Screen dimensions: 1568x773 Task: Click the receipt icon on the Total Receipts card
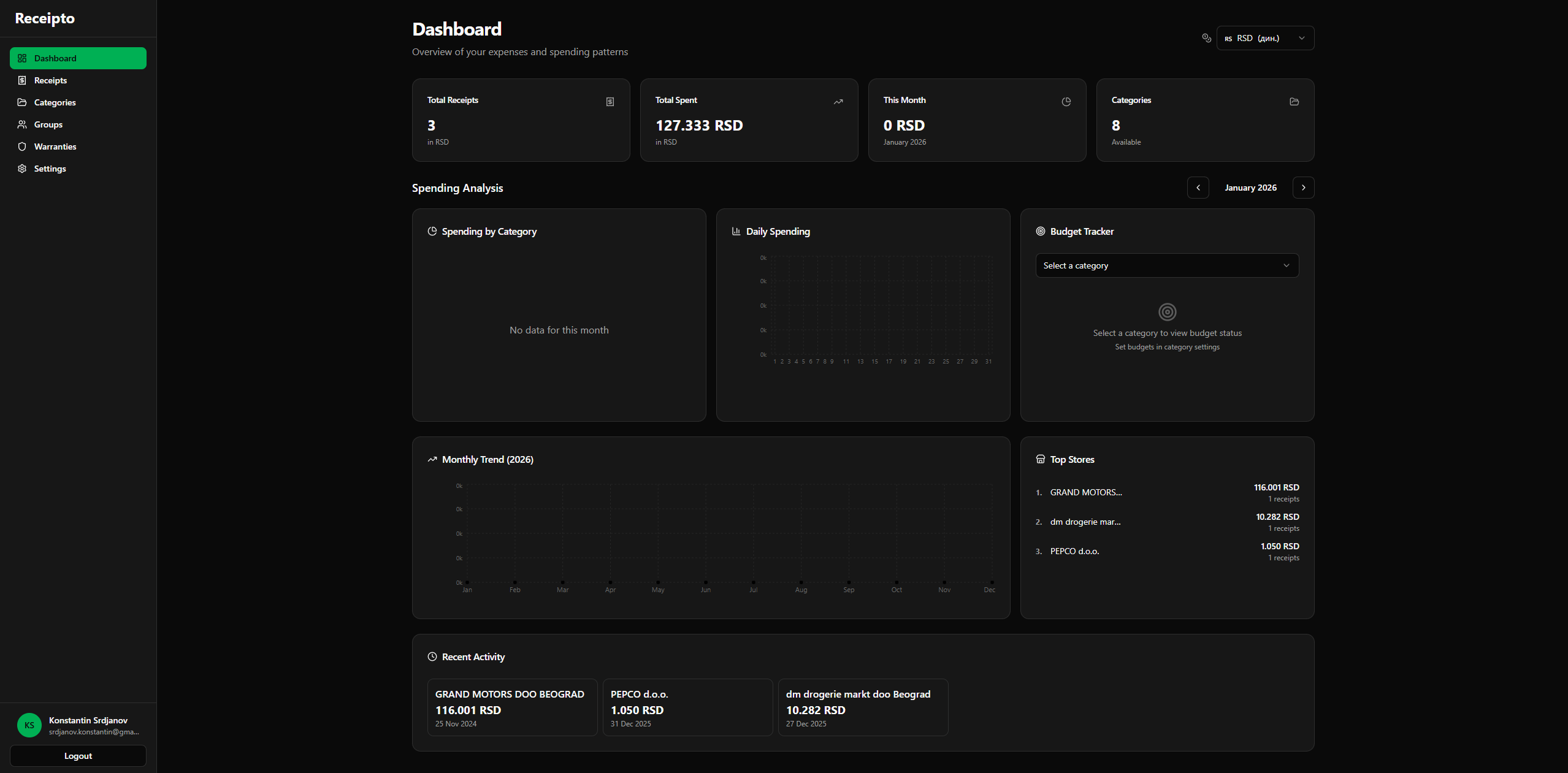(609, 102)
